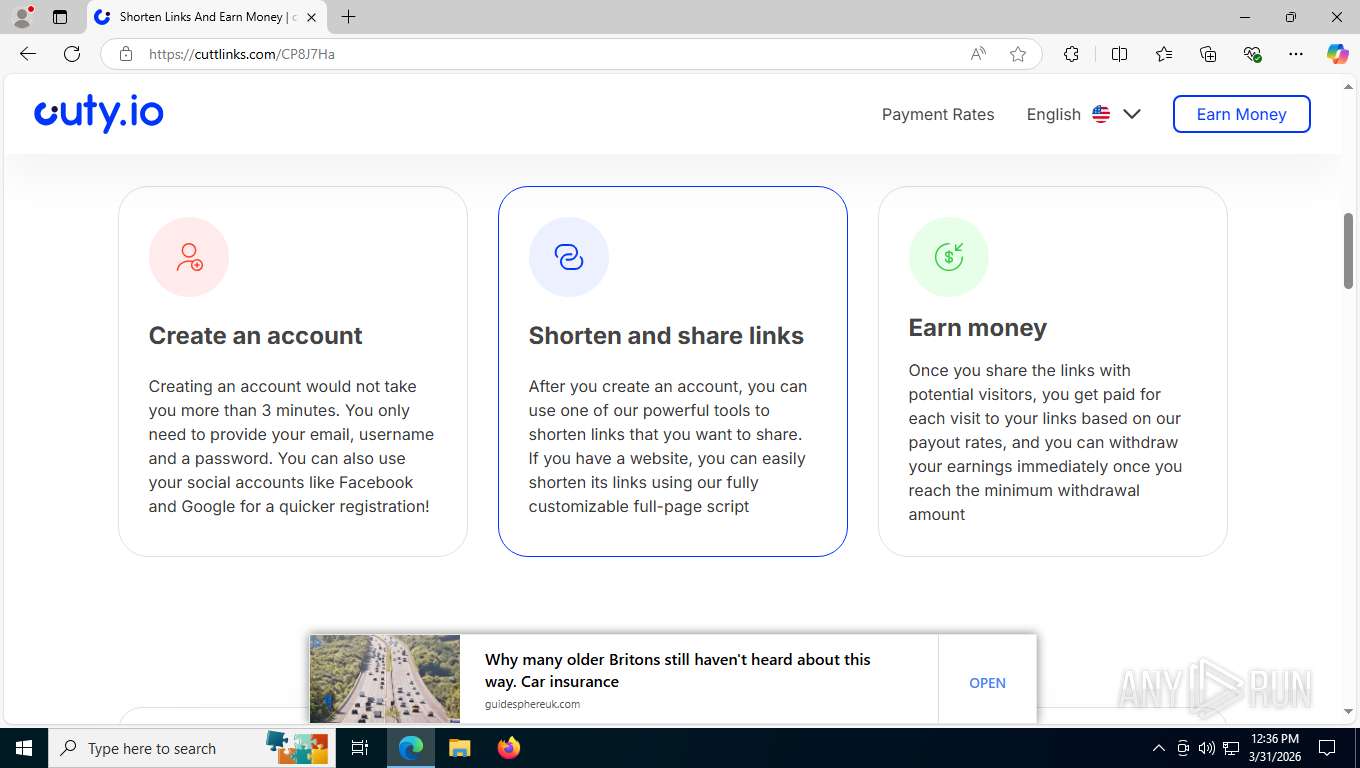1360x768 pixels.
Task: Open the taskbar clock and calendar
Action: tap(1275, 748)
